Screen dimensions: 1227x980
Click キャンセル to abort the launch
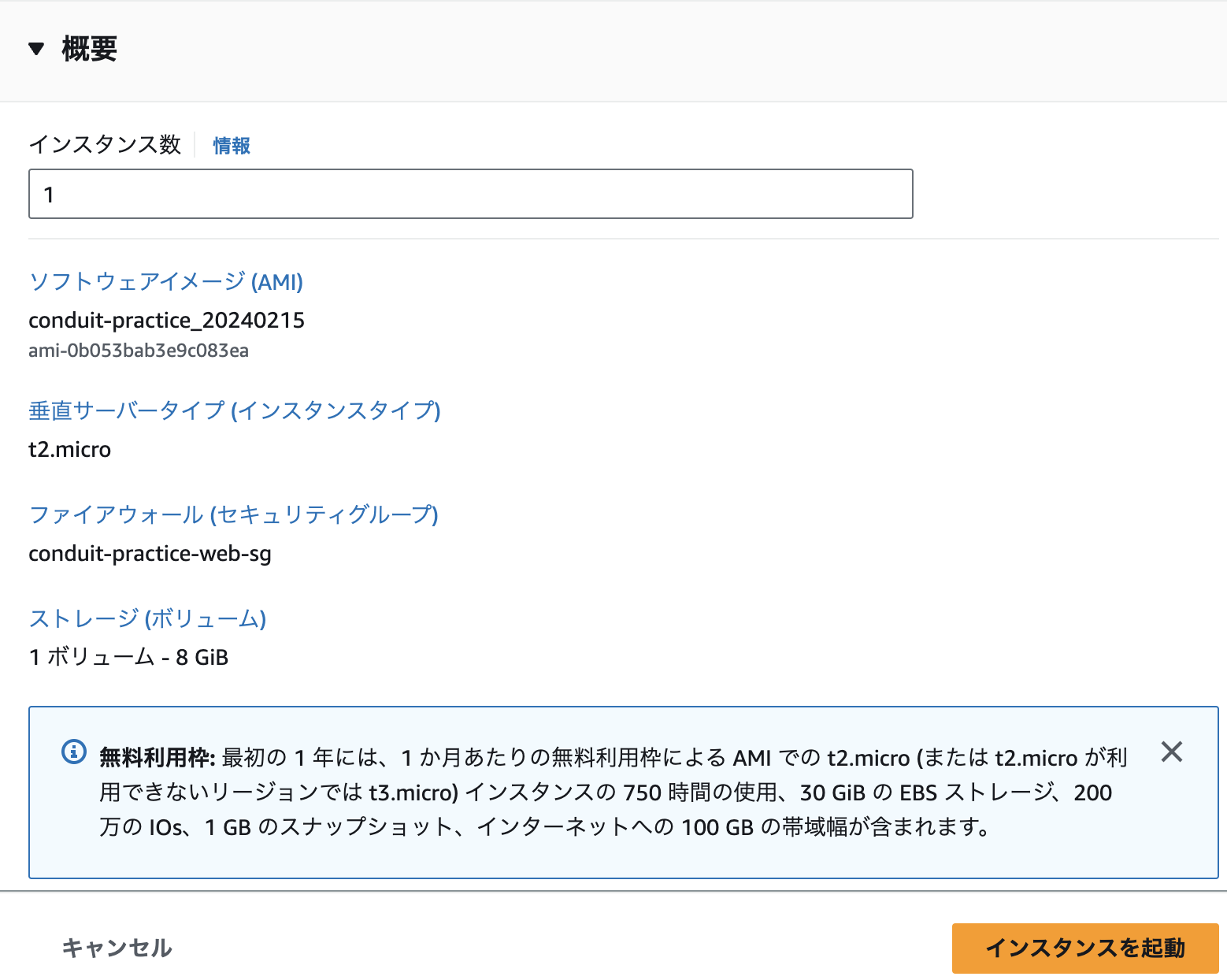click(x=117, y=948)
